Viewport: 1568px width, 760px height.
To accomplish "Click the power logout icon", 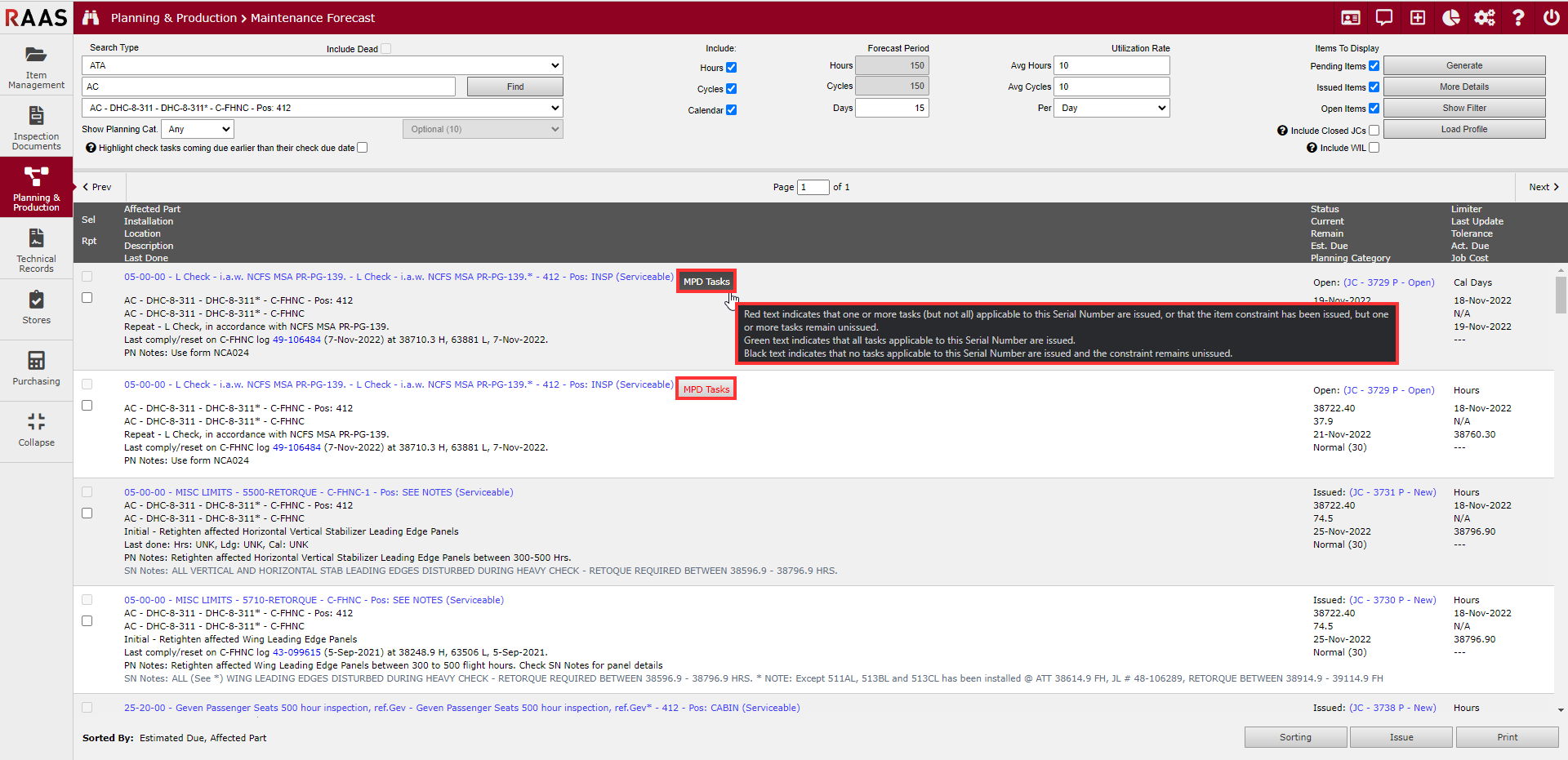I will (x=1551, y=18).
